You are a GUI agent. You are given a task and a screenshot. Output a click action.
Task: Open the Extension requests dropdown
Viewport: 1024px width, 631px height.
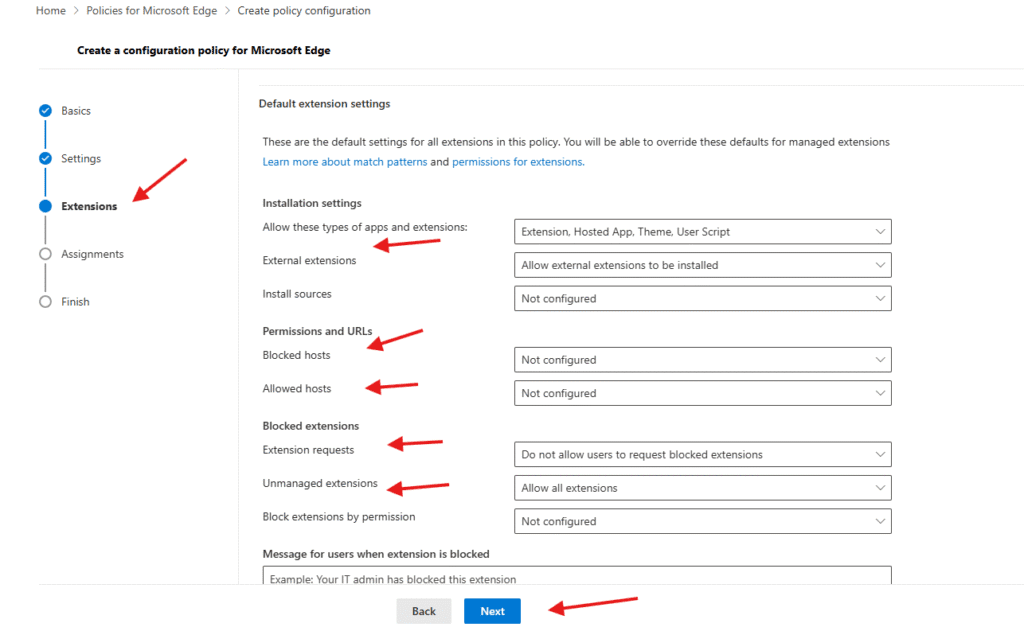coord(702,455)
